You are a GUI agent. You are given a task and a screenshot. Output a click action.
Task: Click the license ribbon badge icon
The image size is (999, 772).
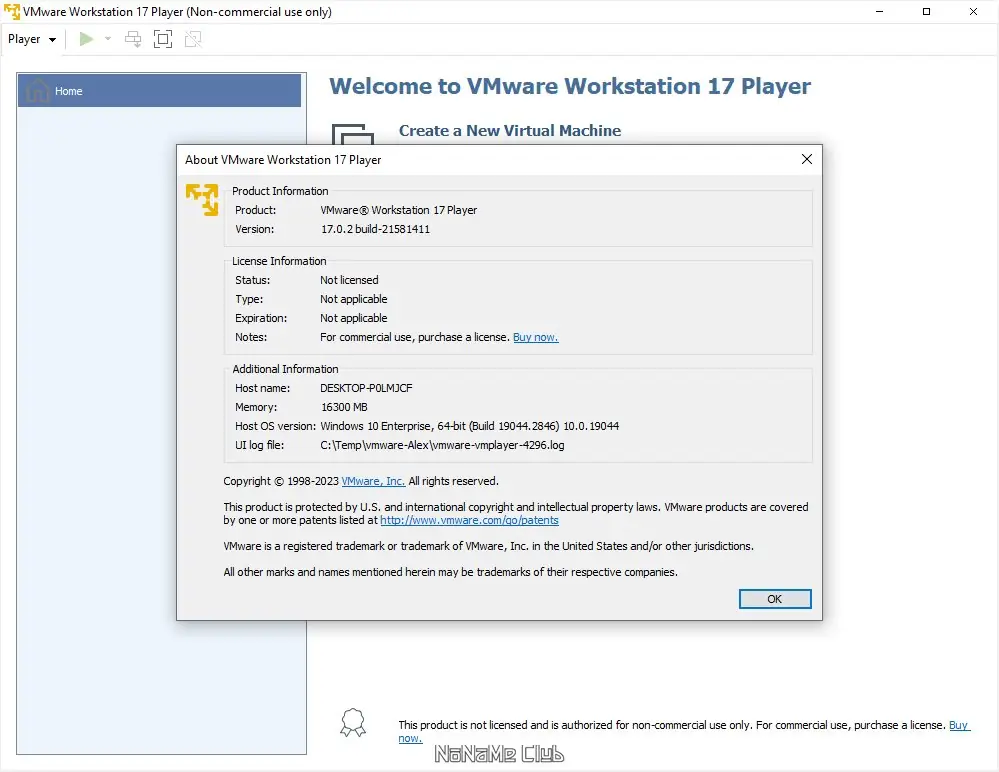[353, 723]
